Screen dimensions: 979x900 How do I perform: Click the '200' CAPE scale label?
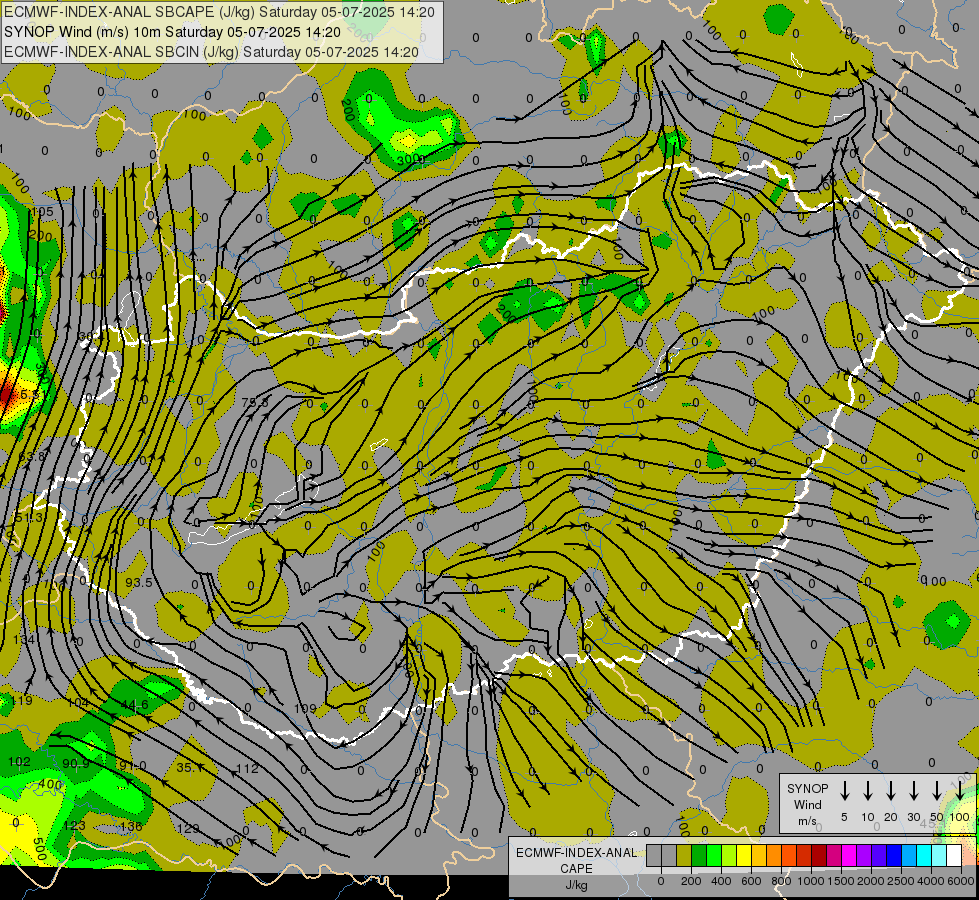click(691, 881)
